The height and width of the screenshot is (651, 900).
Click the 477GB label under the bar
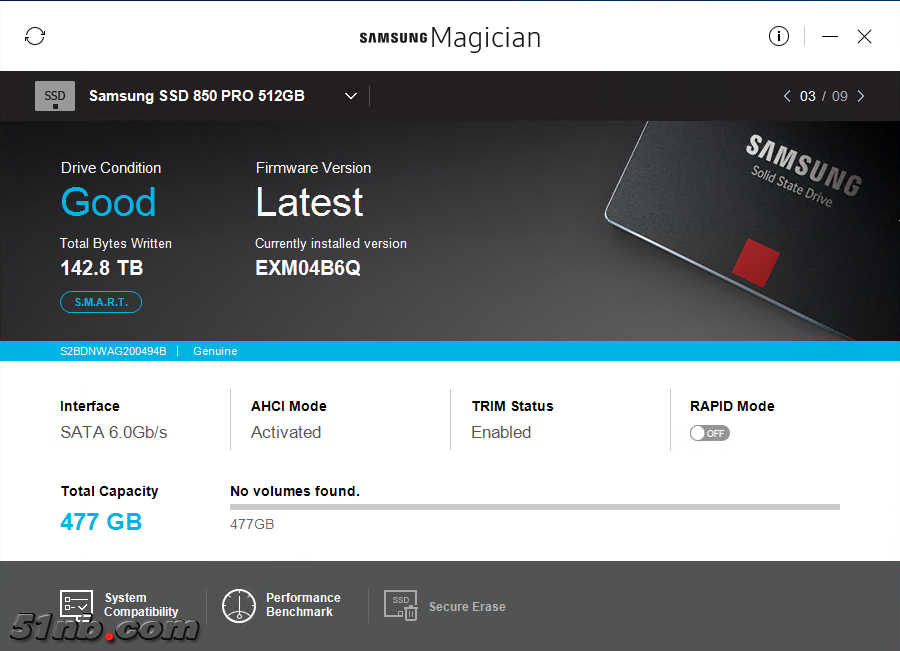coord(252,524)
